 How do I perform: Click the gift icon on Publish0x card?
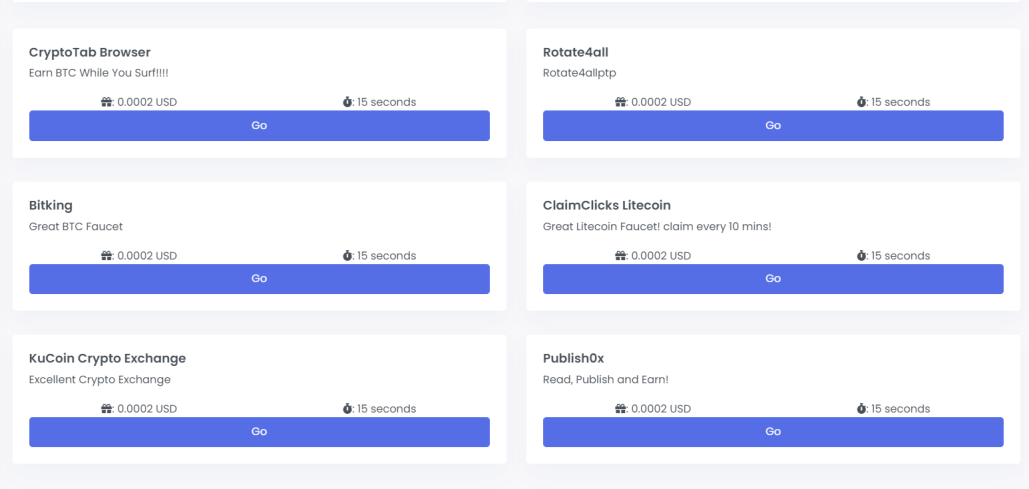click(621, 408)
